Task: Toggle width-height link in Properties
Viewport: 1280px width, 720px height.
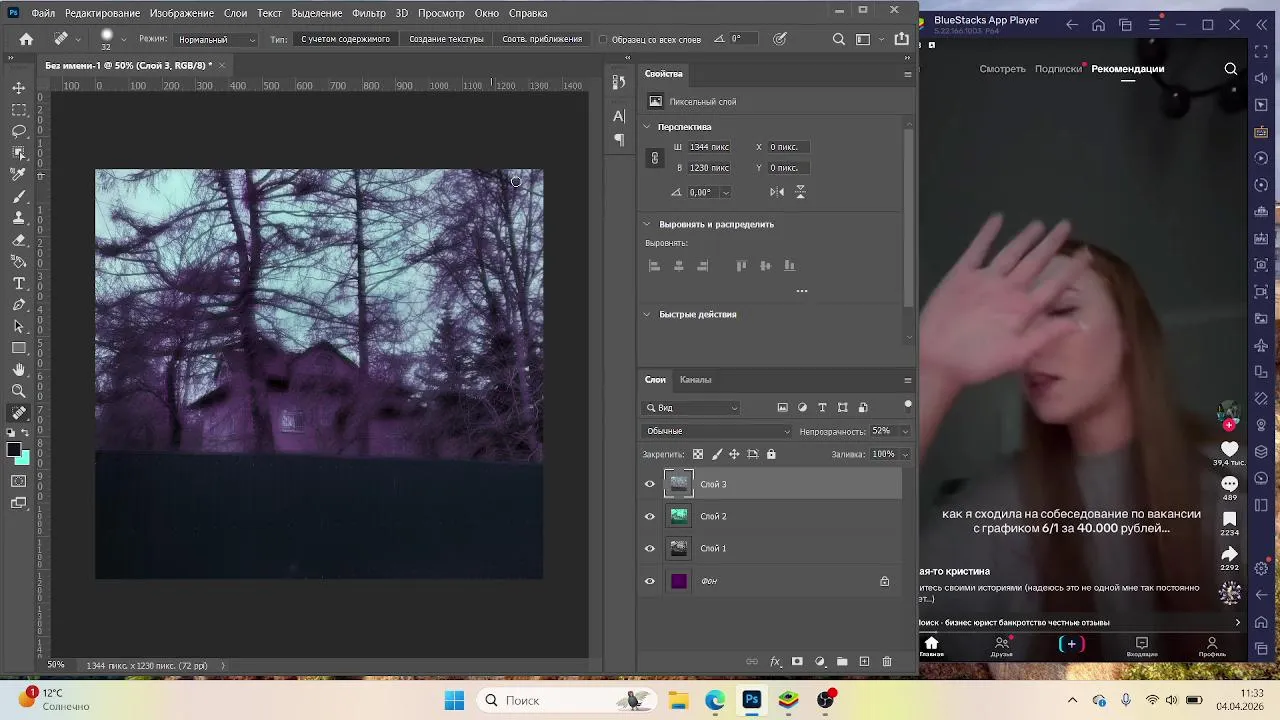Action: tap(655, 158)
